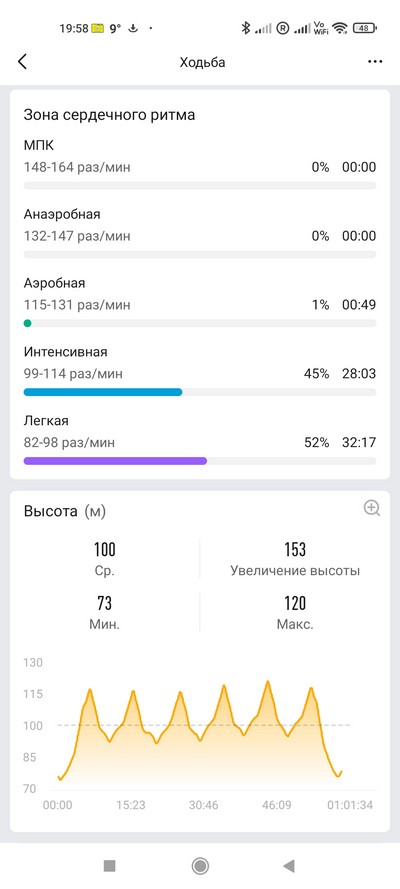Tap the battery indicator showing 48
Screen dimensions: 400x889
point(365,28)
